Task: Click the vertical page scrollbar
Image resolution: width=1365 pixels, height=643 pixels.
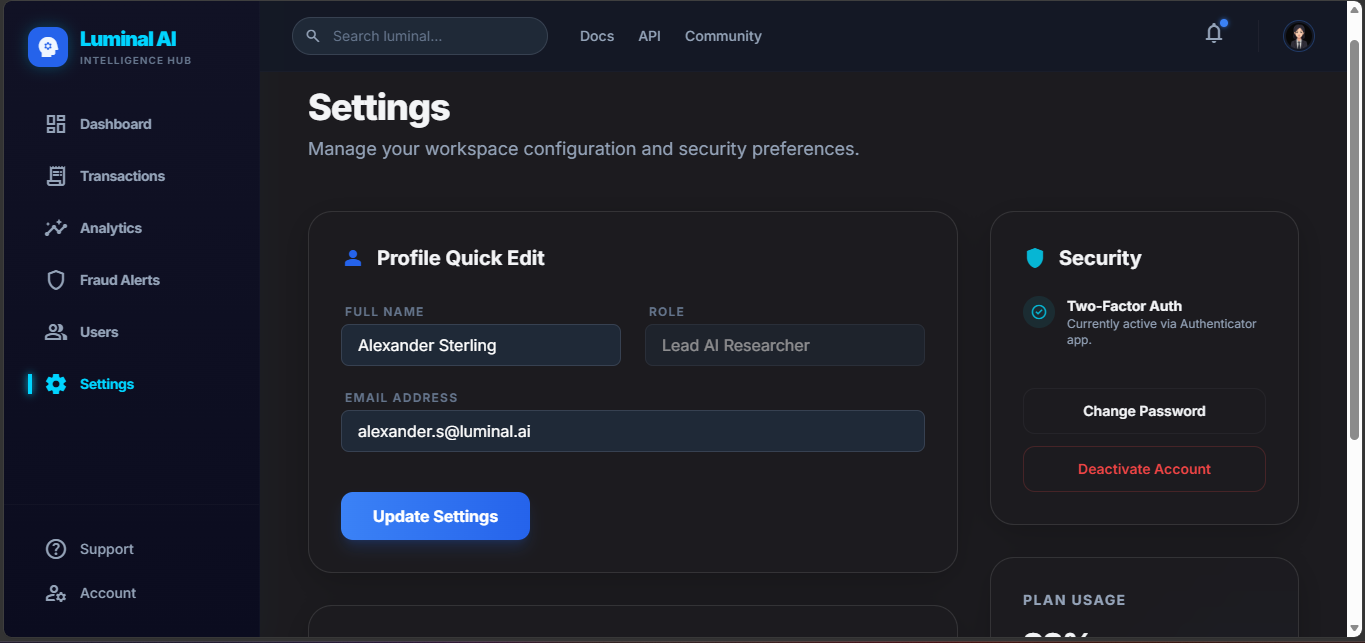Action: coord(1355,240)
